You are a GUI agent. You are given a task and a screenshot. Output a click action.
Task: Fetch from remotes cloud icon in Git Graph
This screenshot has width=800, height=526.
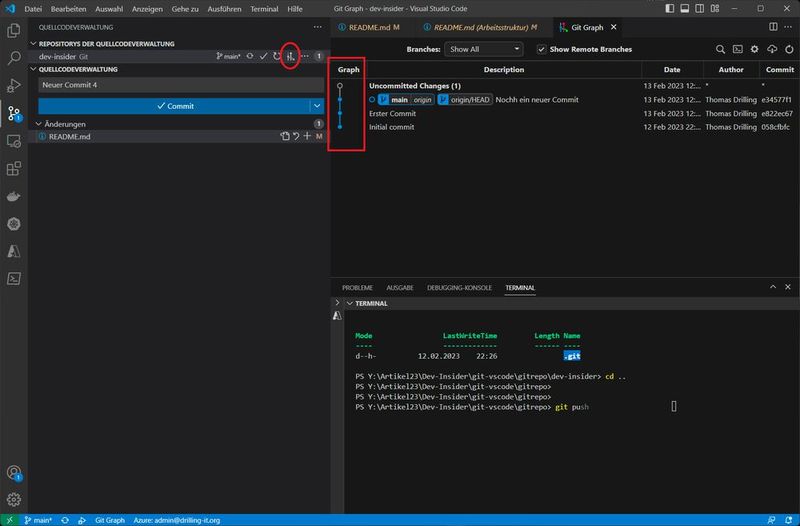[772, 49]
